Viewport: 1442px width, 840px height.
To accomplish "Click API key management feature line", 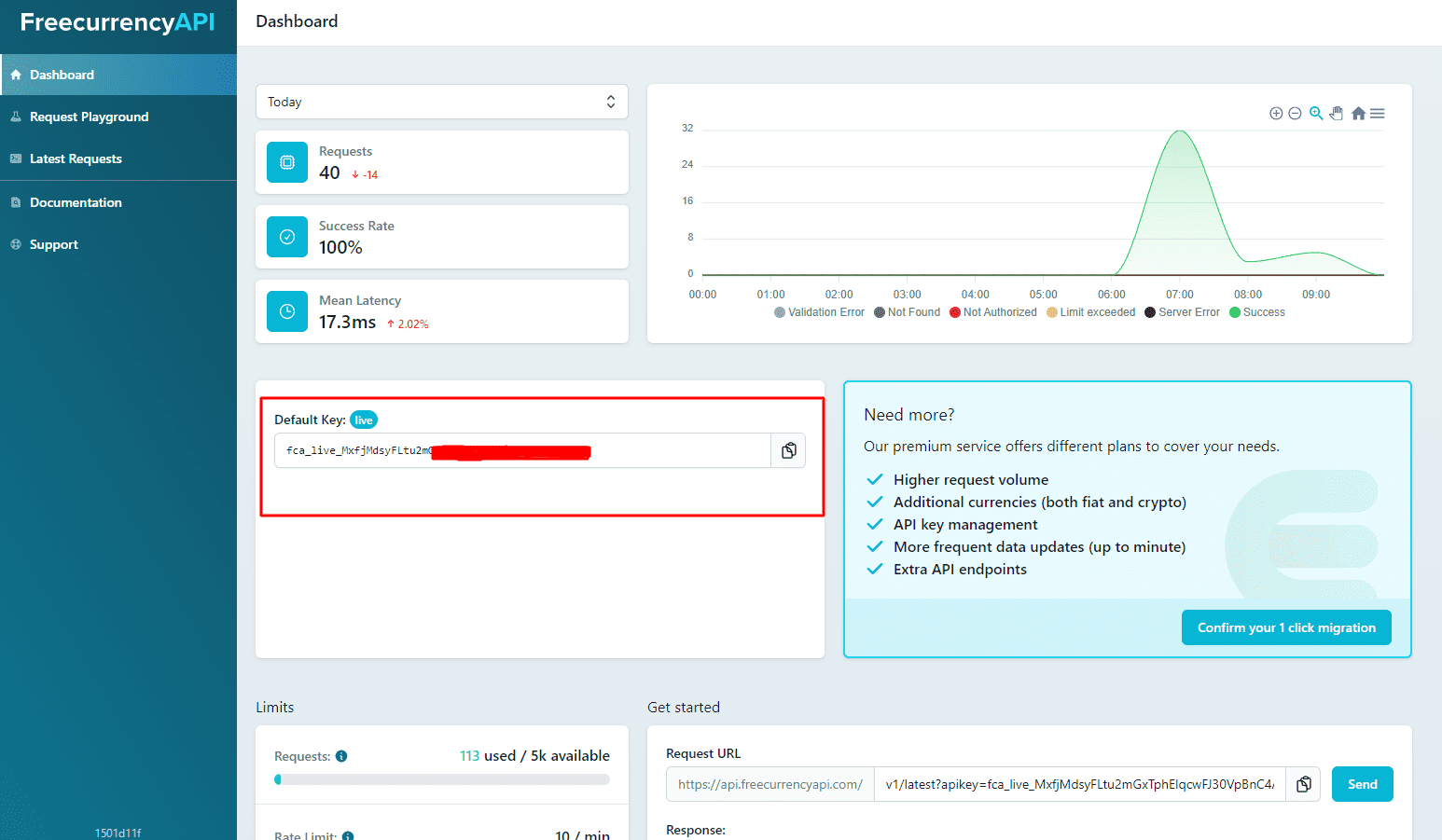I will coord(965,524).
